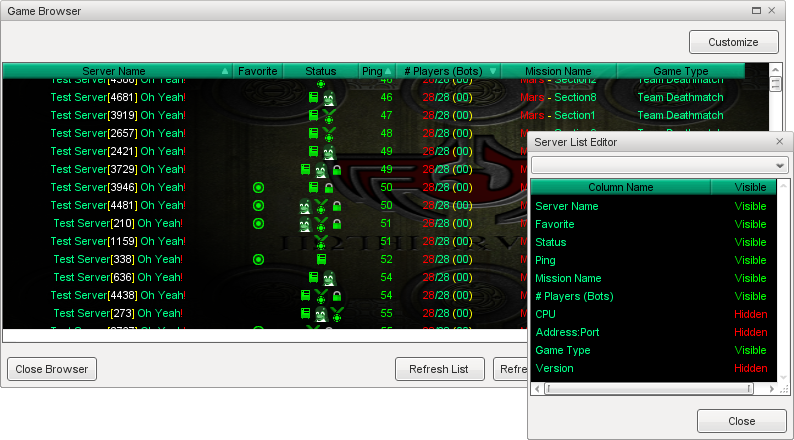Click dedicated server icon for Test Server[338]
Image resolution: width=794 pixels, height=440 pixels.
click(x=321, y=260)
